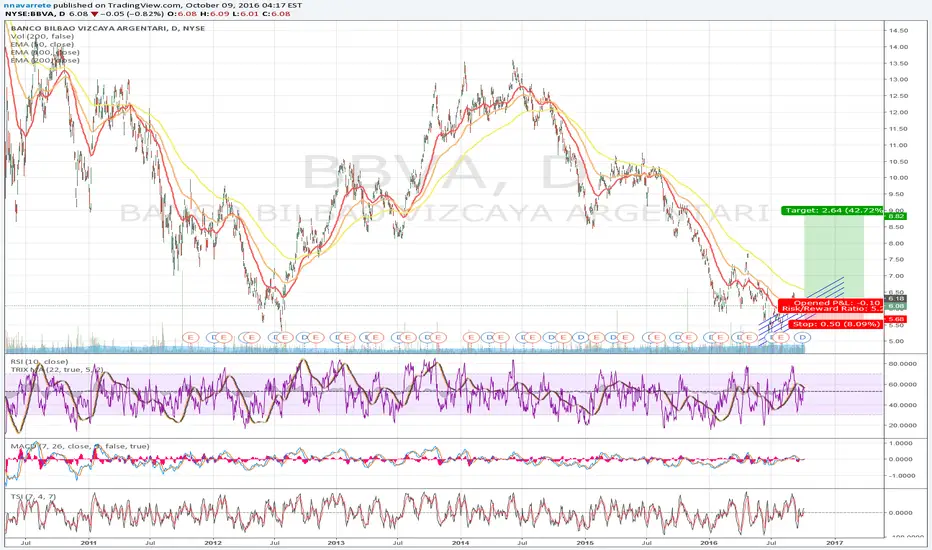Select the green Target 2.64 (42.72%) label
The image size is (932, 550).
(x=832, y=210)
